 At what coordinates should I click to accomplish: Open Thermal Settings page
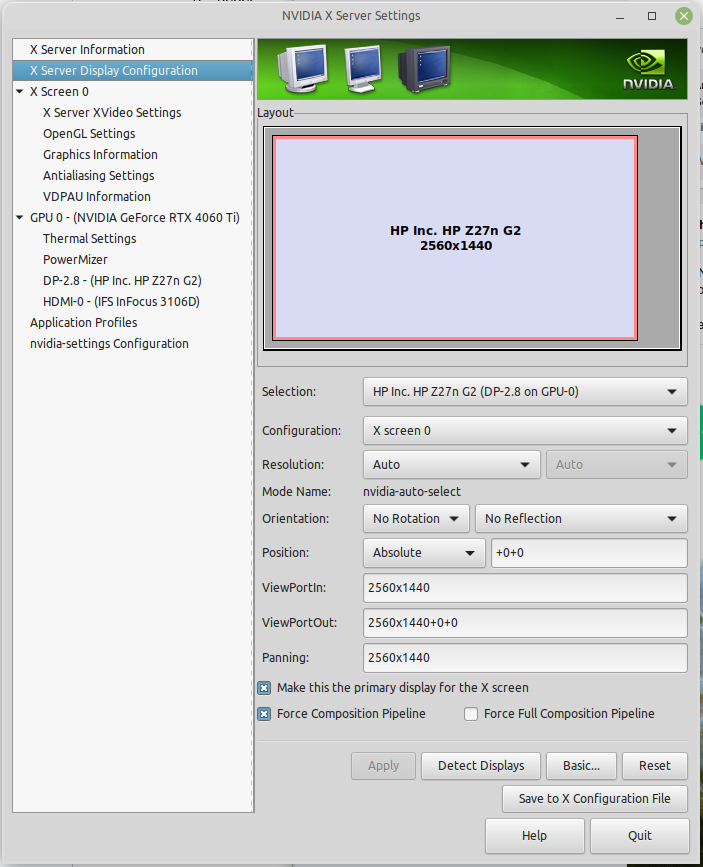pyautogui.click(x=90, y=239)
